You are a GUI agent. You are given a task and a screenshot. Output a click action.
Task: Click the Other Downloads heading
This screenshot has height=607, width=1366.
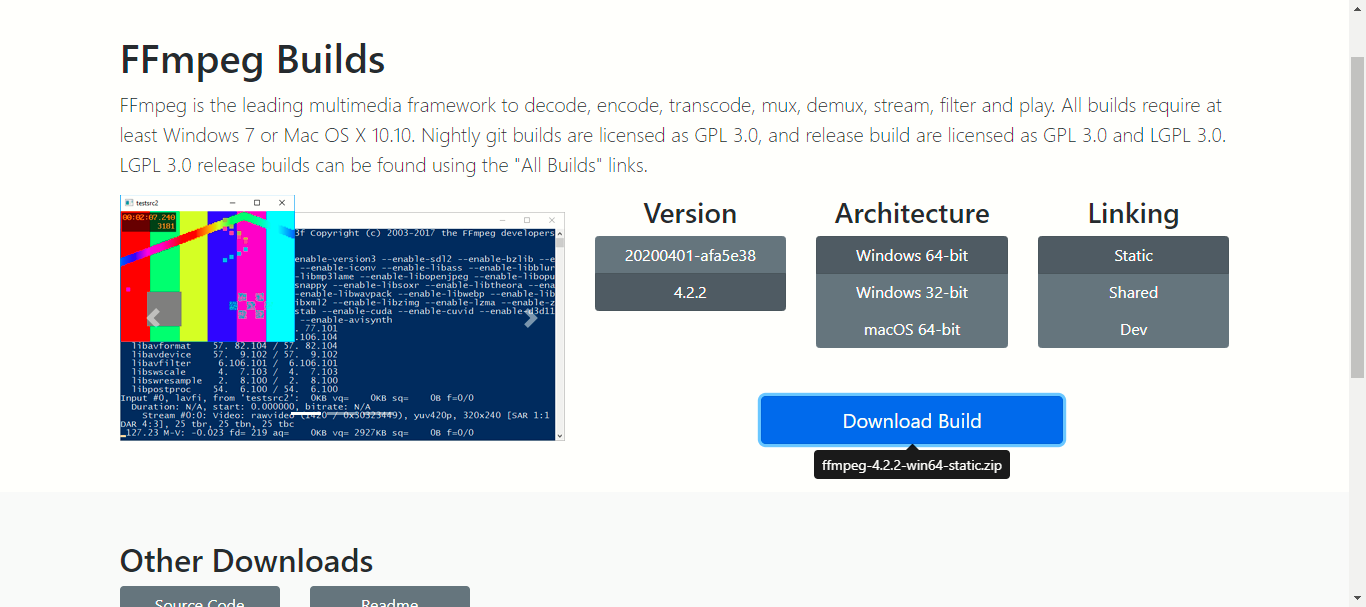[x=247, y=560]
